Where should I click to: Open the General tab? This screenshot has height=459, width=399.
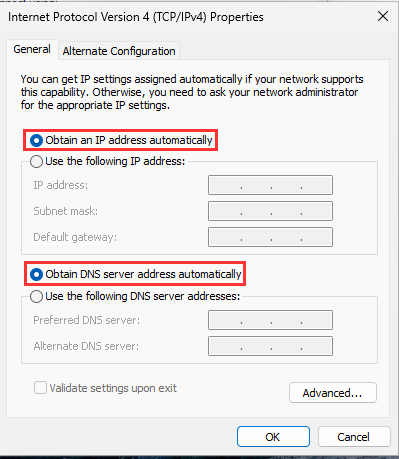tap(32, 49)
